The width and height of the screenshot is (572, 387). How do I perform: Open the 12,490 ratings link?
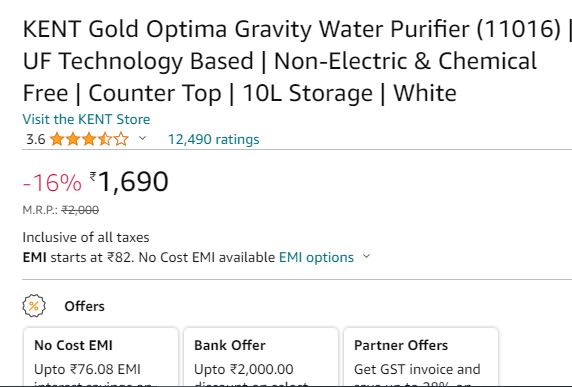[x=213, y=139]
